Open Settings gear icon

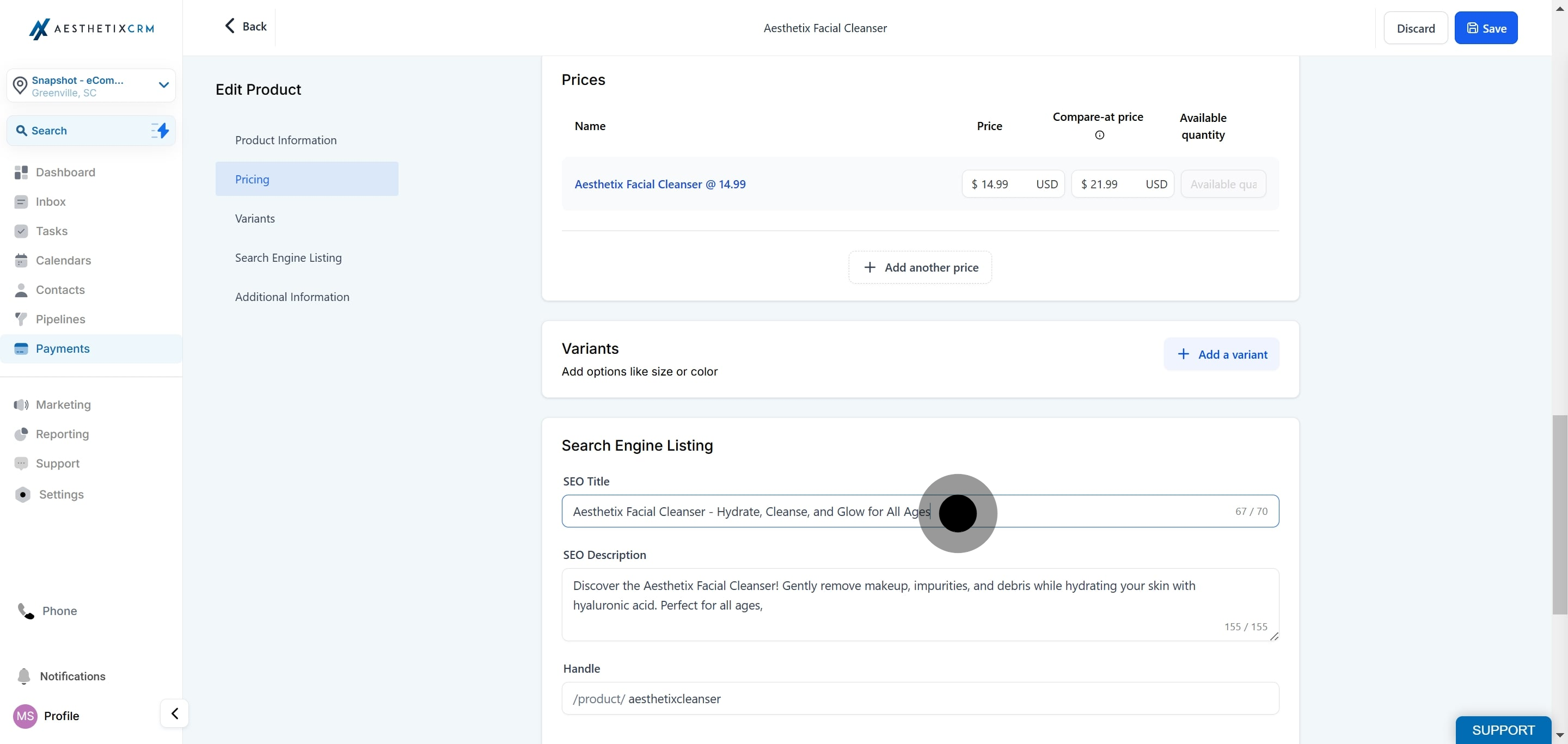point(22,495)
